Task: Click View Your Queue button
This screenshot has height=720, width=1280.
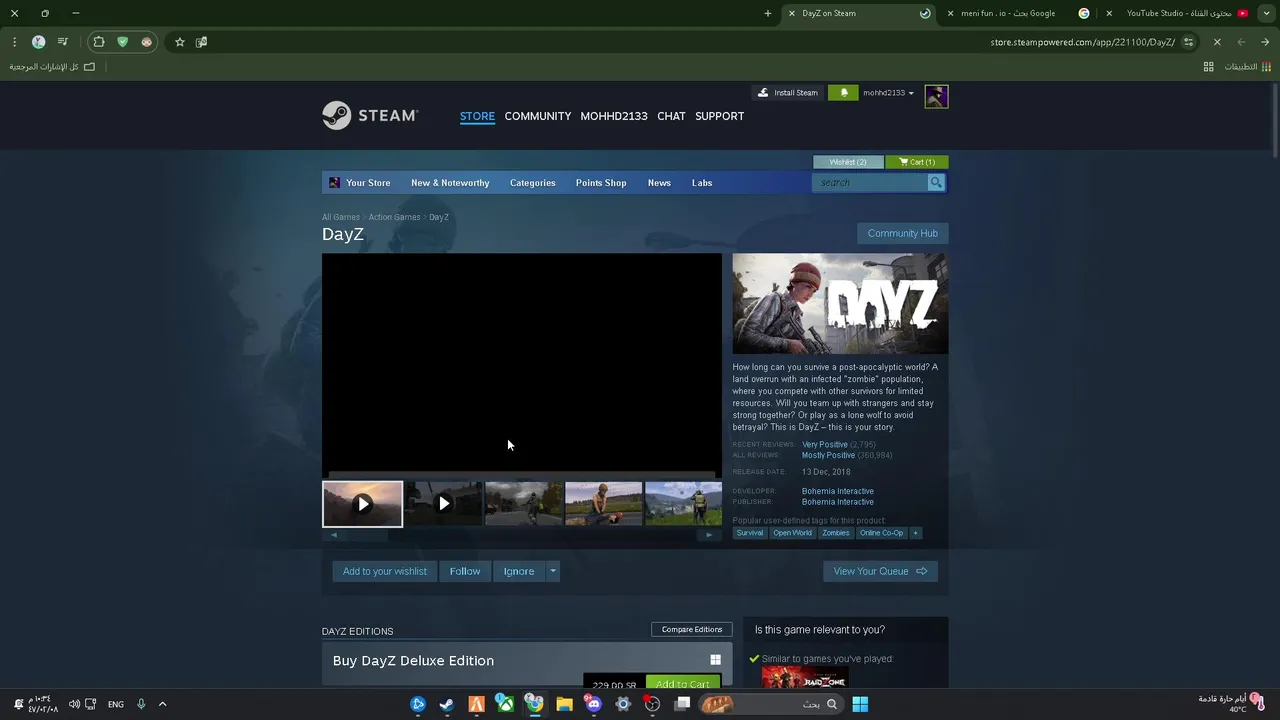Action: (880, 571)
